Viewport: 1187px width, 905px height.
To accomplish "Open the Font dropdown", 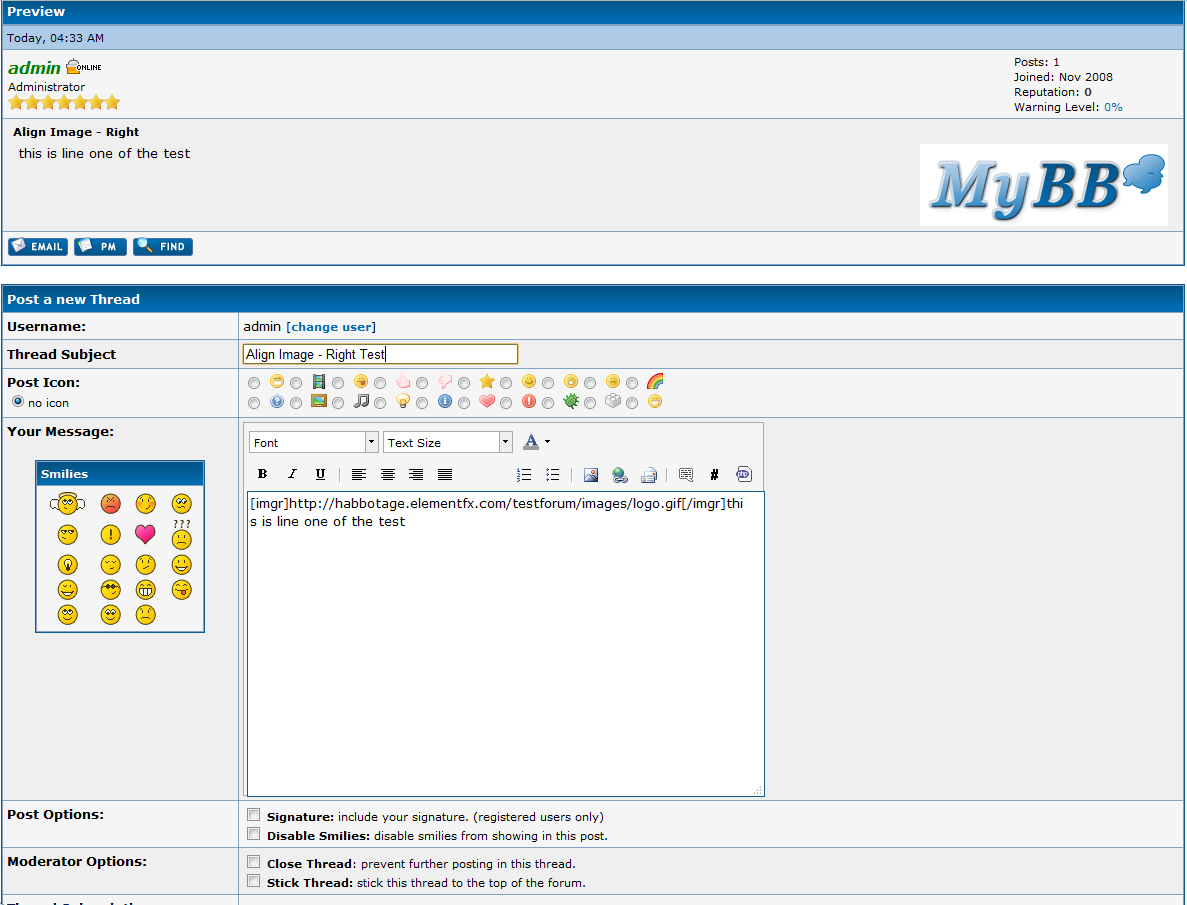I will 314,442.
